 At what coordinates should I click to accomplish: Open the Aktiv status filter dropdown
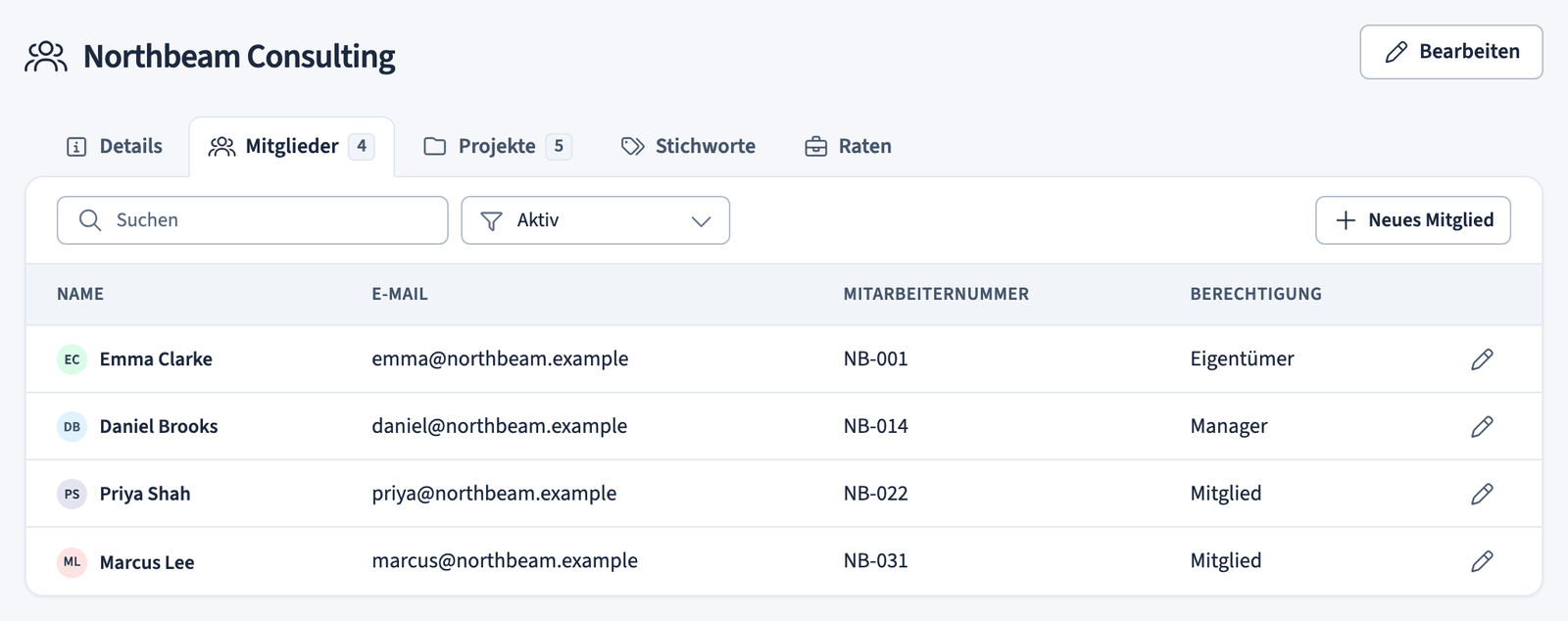596,220
